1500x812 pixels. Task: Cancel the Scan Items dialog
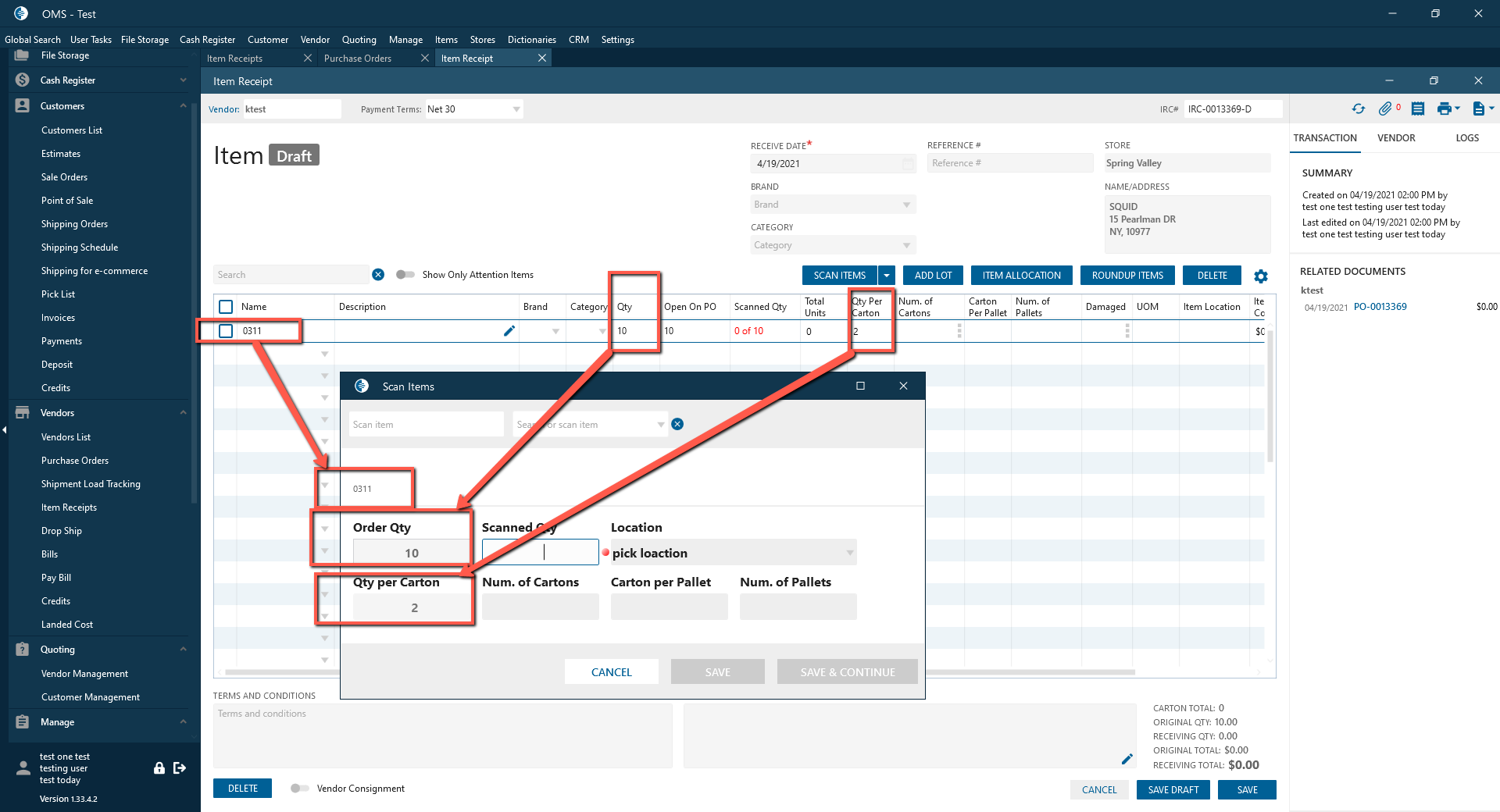[x=612, y=672]
